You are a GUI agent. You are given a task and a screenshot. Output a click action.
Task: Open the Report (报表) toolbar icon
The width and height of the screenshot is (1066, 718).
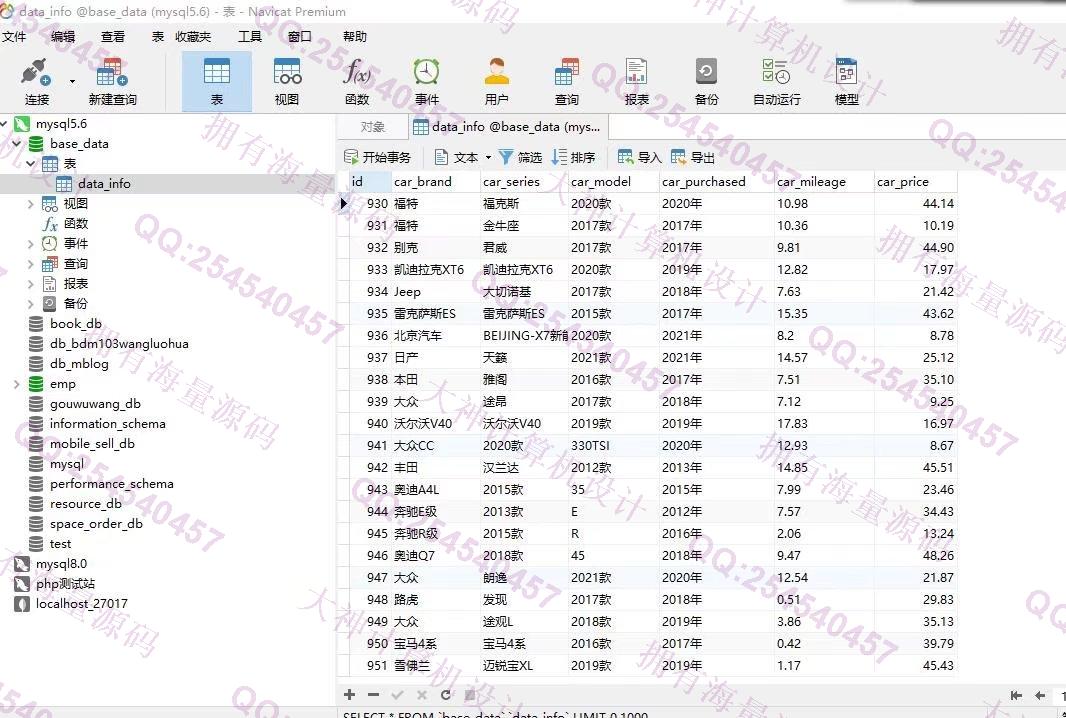pos(636,81)
